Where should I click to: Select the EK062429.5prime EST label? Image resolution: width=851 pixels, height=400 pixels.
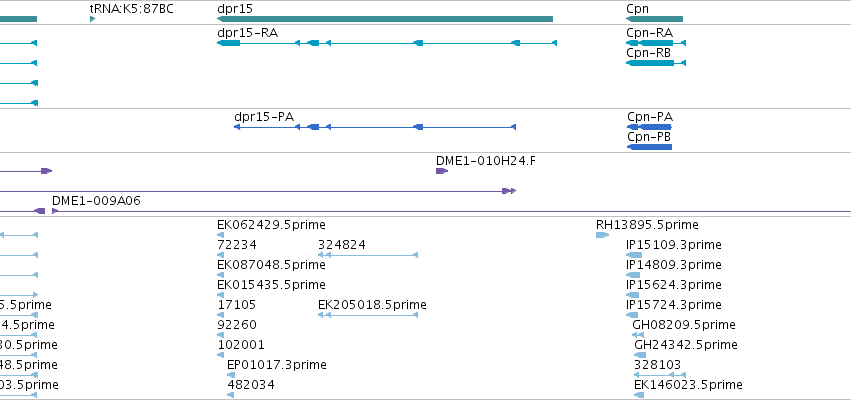tap(271, 225)
